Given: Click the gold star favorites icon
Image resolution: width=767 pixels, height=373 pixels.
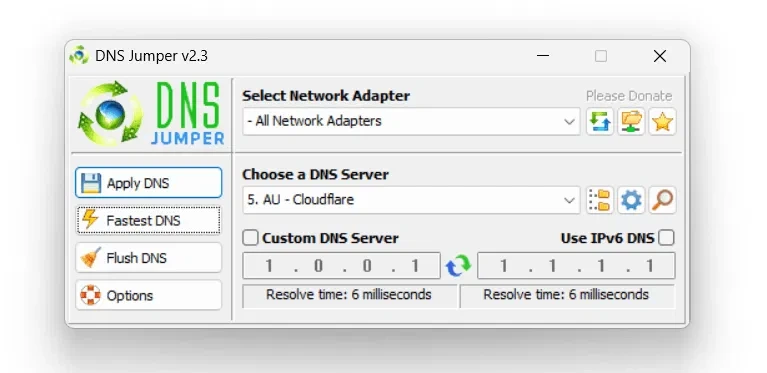Looking at the screenshot, I should tap(662, 121).
